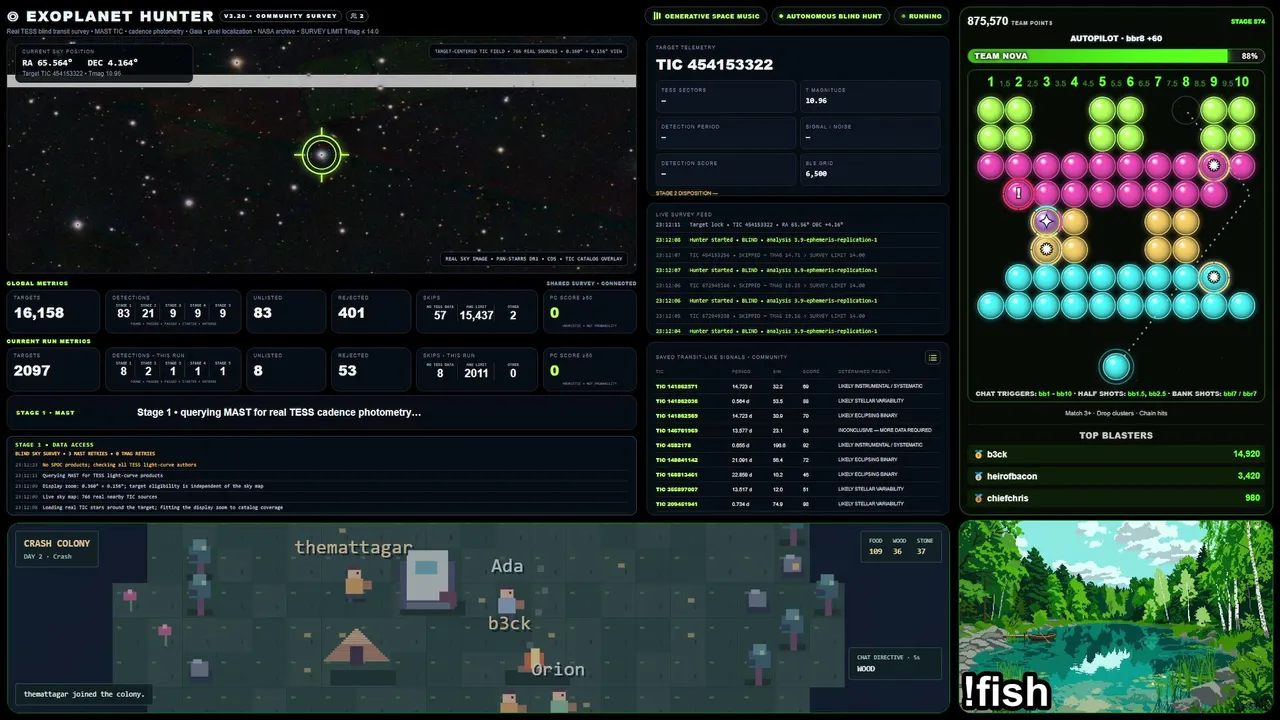The image size is (1280, 720).
Task: Click the tent shelter in Crash Colony
Action: point(356,647)
